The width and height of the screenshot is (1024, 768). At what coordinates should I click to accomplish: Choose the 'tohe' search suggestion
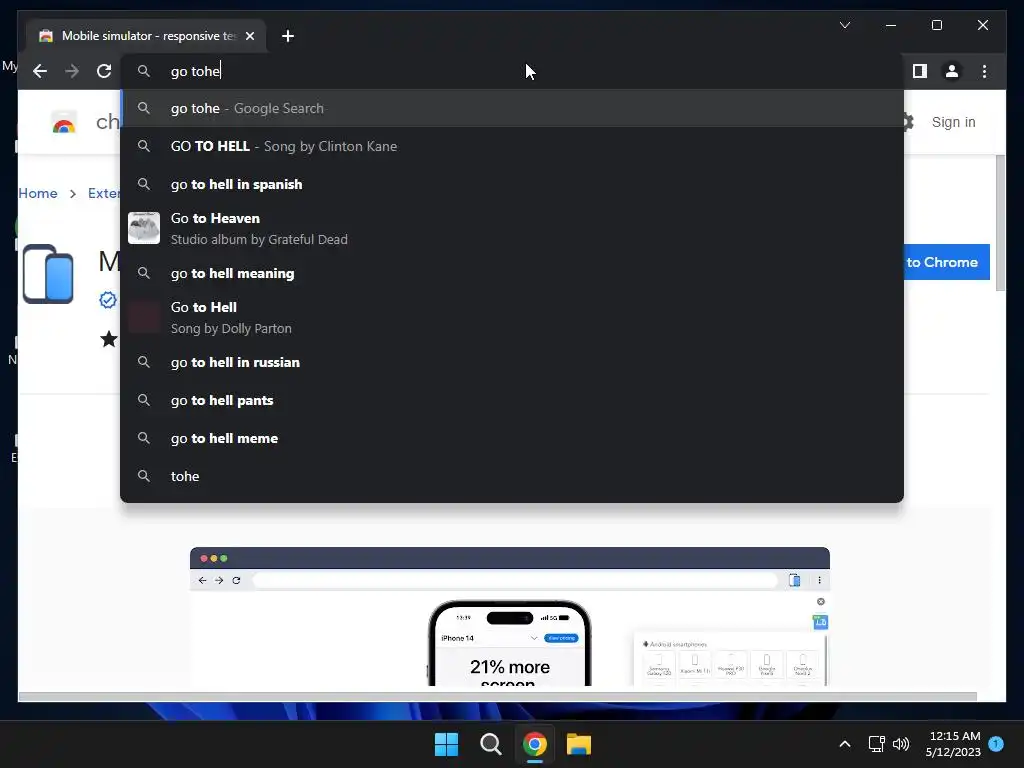pyautogui.click(x=512, y=476)
